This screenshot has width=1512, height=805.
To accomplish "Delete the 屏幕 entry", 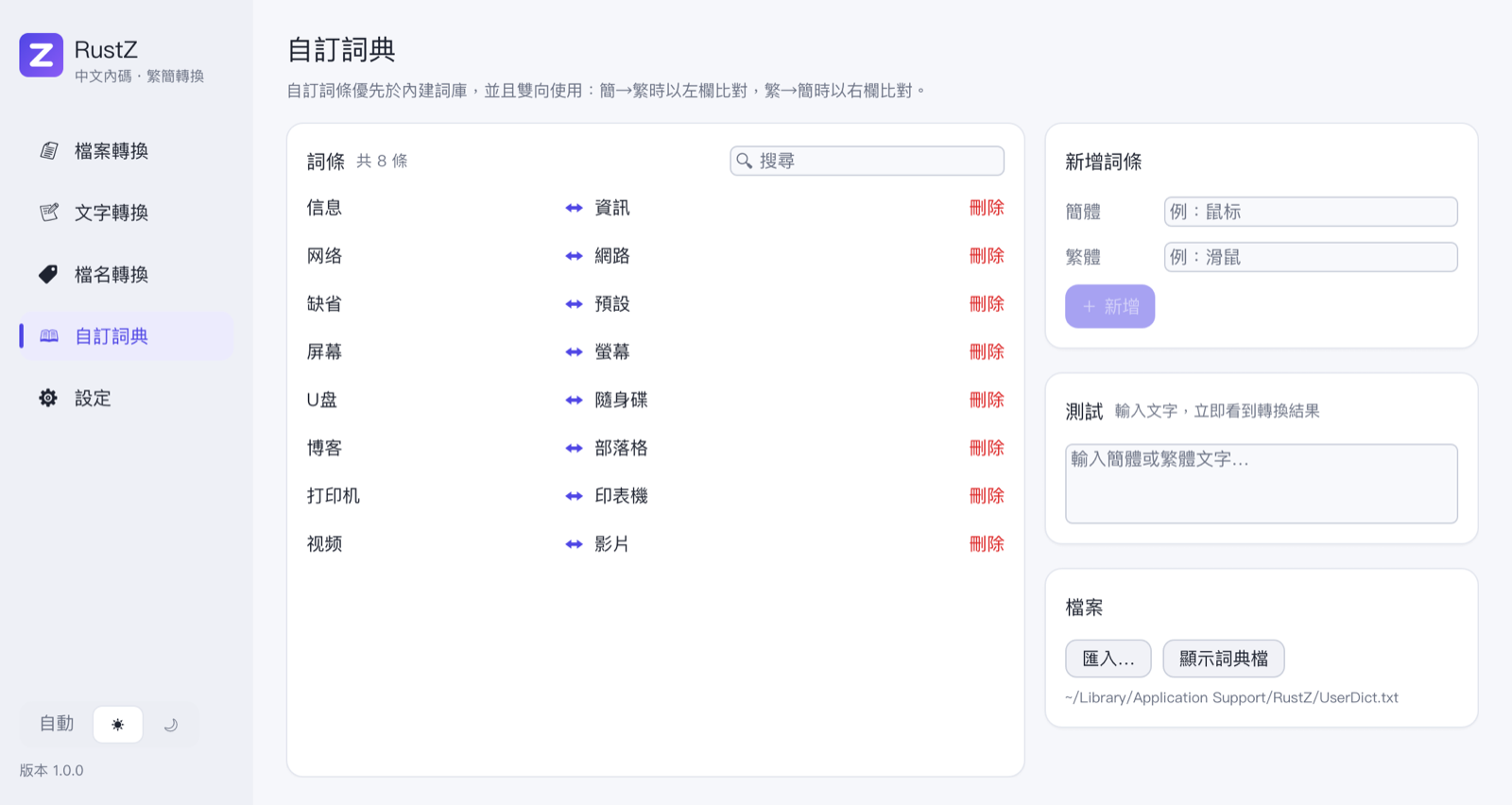I will 987,352.
